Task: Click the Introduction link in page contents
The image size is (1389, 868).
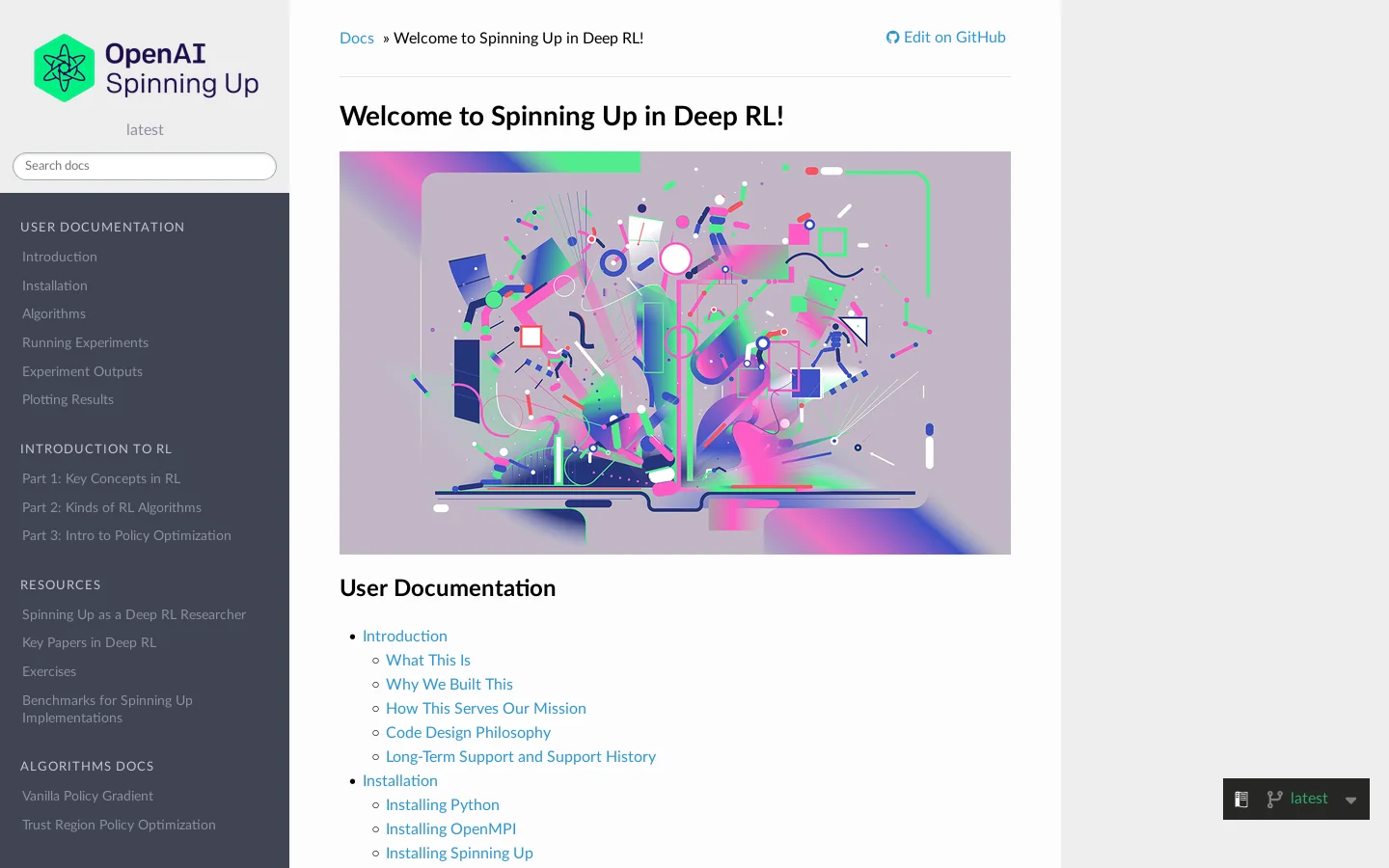Action: pos(404,637)
